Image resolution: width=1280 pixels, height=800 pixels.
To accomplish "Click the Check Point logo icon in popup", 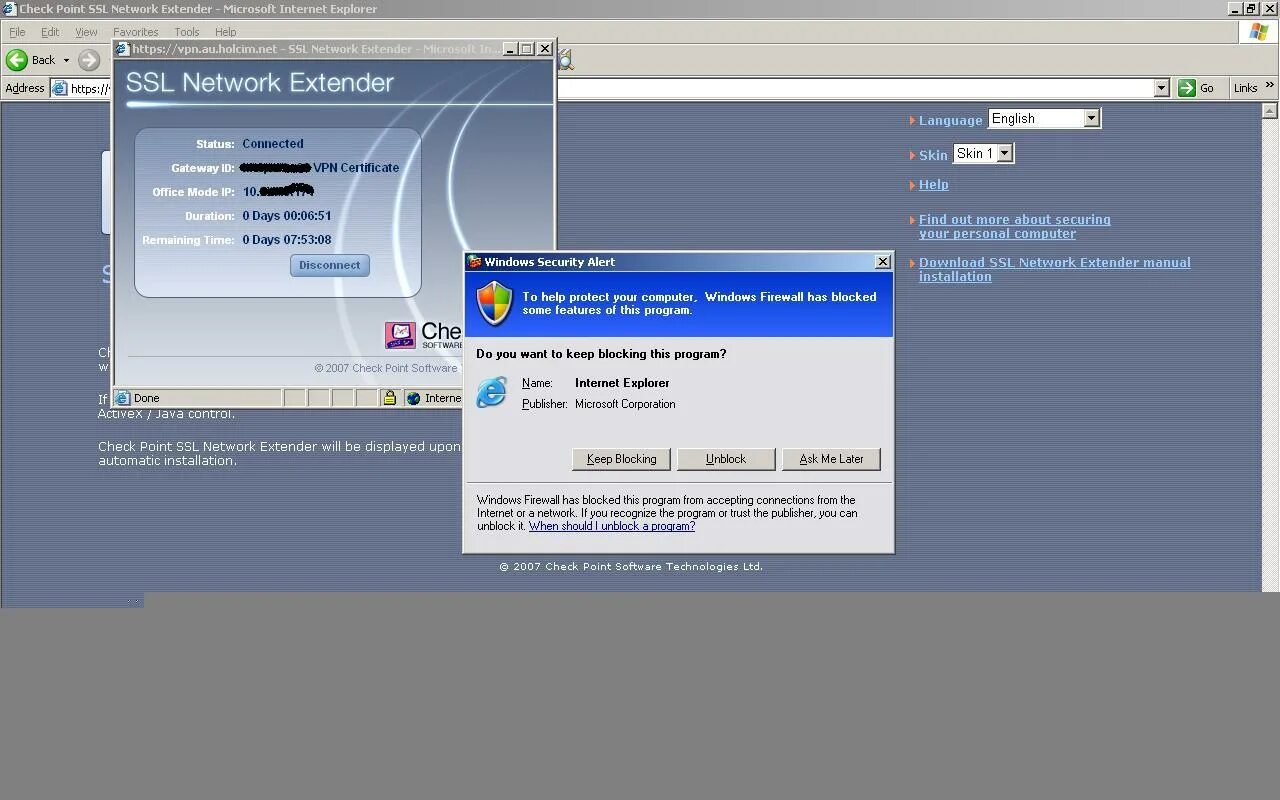I will [400, 335].
